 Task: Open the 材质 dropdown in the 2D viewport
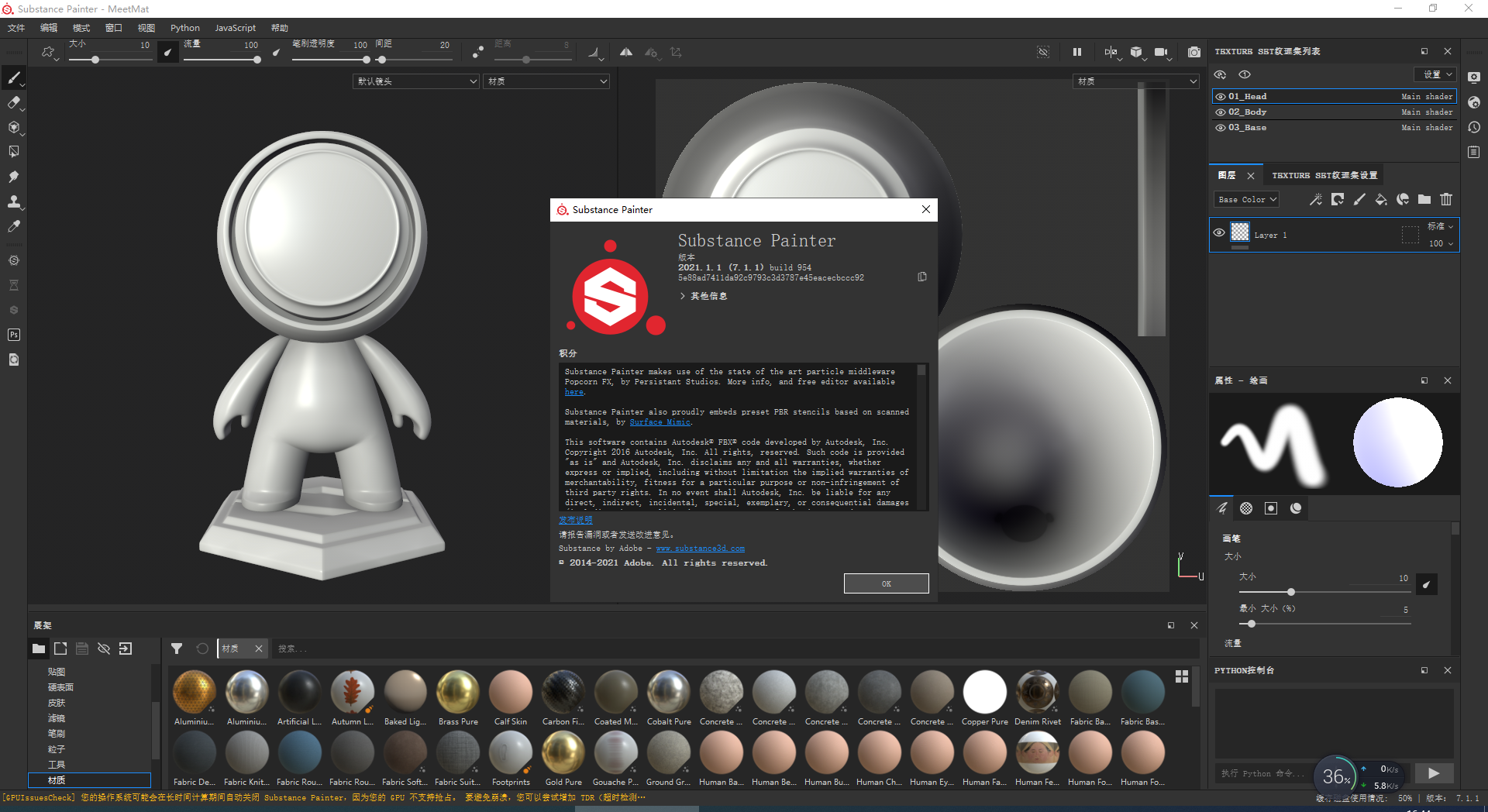click(x=1136, y=81)
